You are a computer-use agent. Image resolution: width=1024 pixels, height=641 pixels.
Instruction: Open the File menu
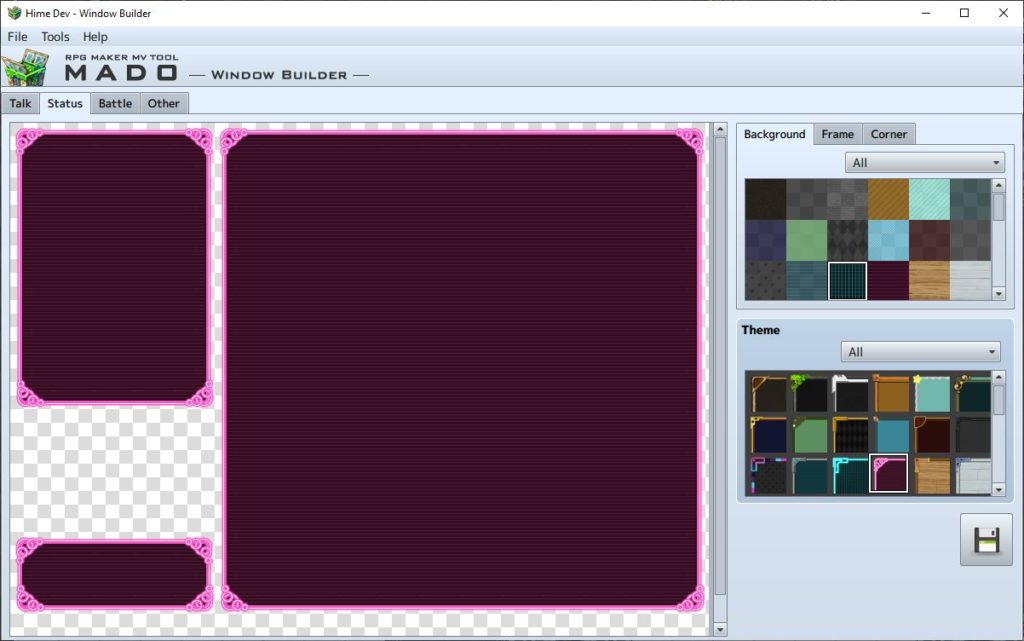17,37
